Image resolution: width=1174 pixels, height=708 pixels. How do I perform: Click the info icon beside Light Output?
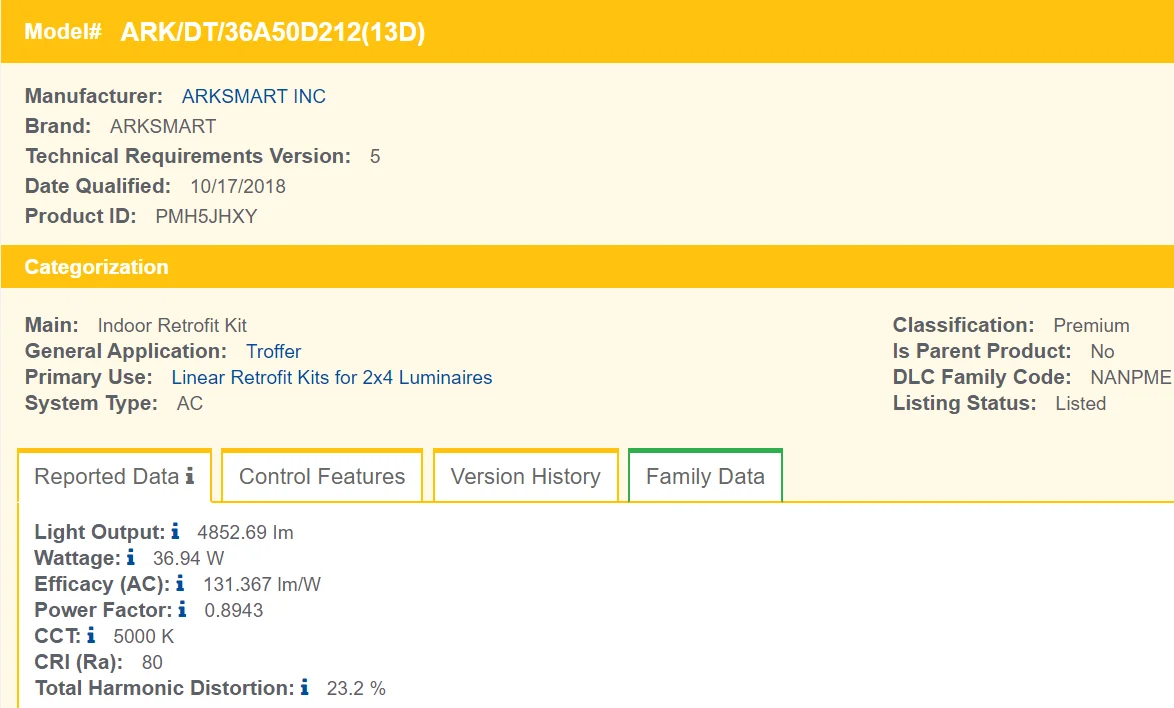(x=175, y=531)
